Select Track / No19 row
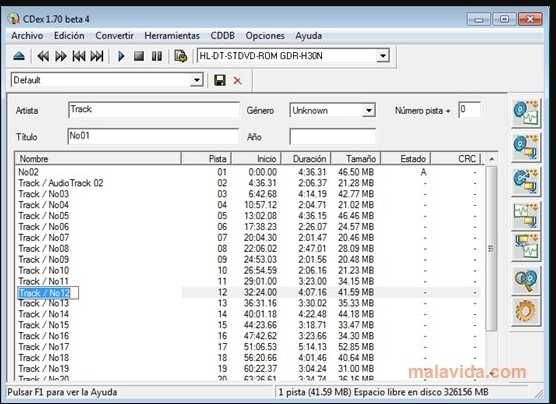The width and height of the screenshot is (556, 404). (248, 369)
